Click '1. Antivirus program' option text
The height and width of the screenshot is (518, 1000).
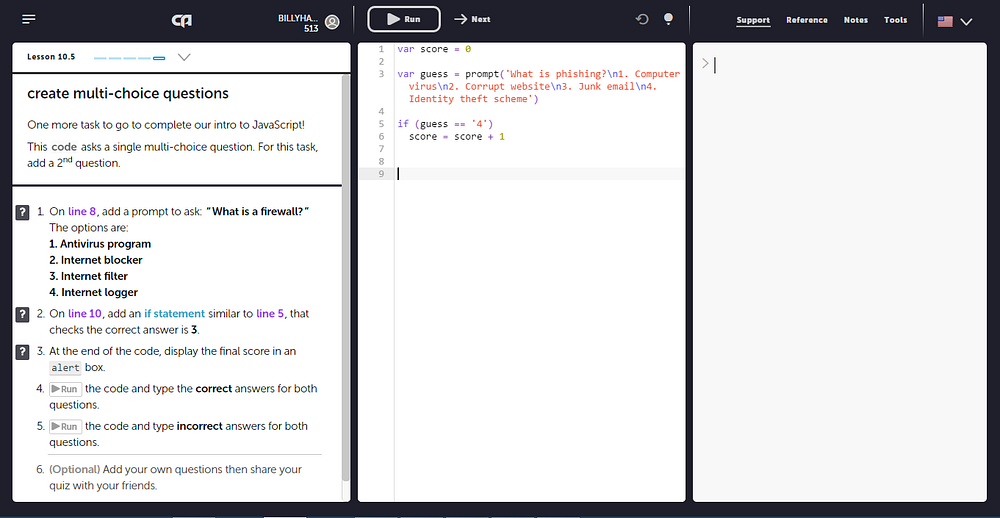pyautogui.click(x=100, y=244)
